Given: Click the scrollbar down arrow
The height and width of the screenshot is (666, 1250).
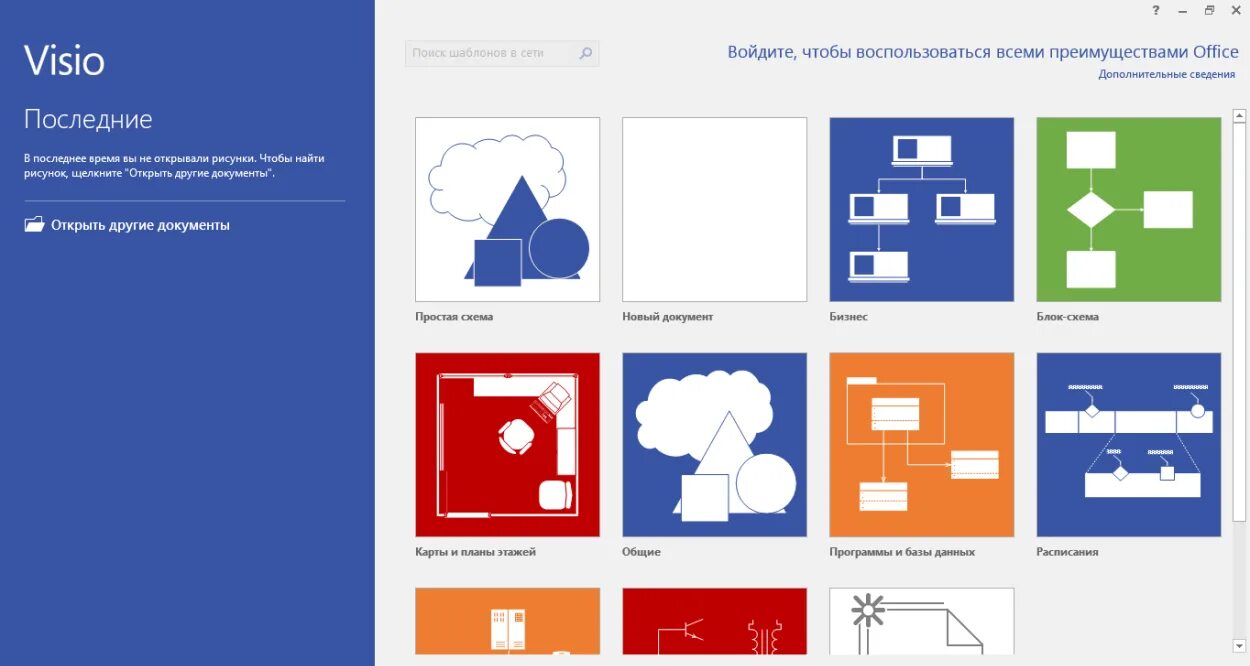Looking at the screenshot, I should pyautogui.click(x=1241, y=644).
